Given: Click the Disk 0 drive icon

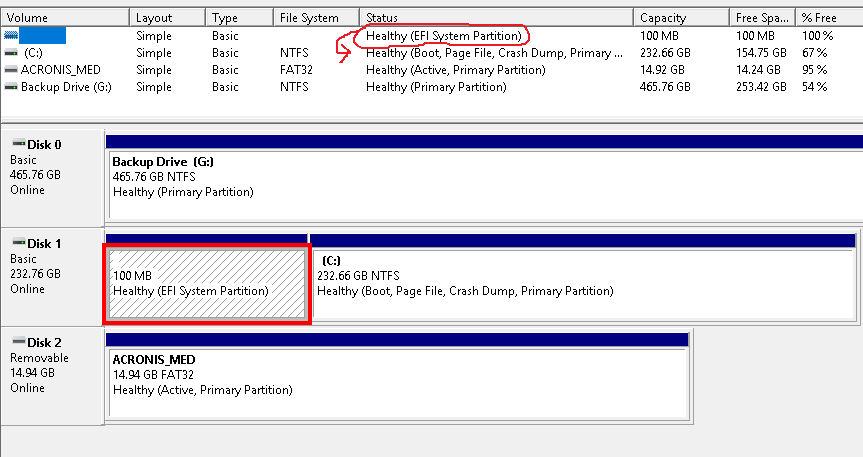Looking at the screenshot, I should tap(19, 144).
